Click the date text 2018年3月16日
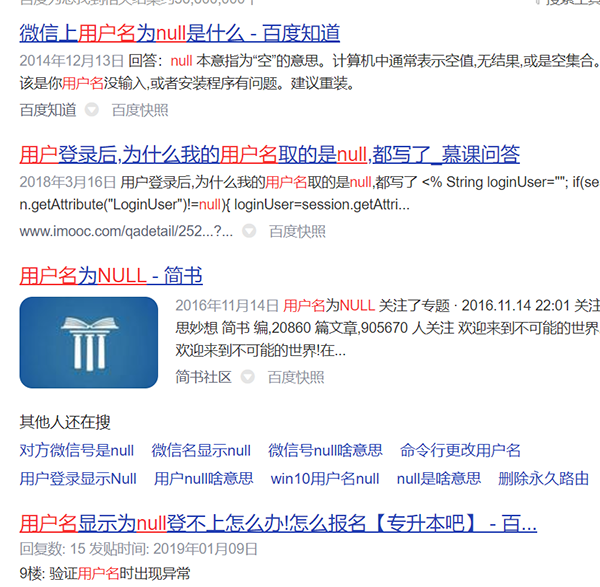The image size is (600, 587). (68, 182)
